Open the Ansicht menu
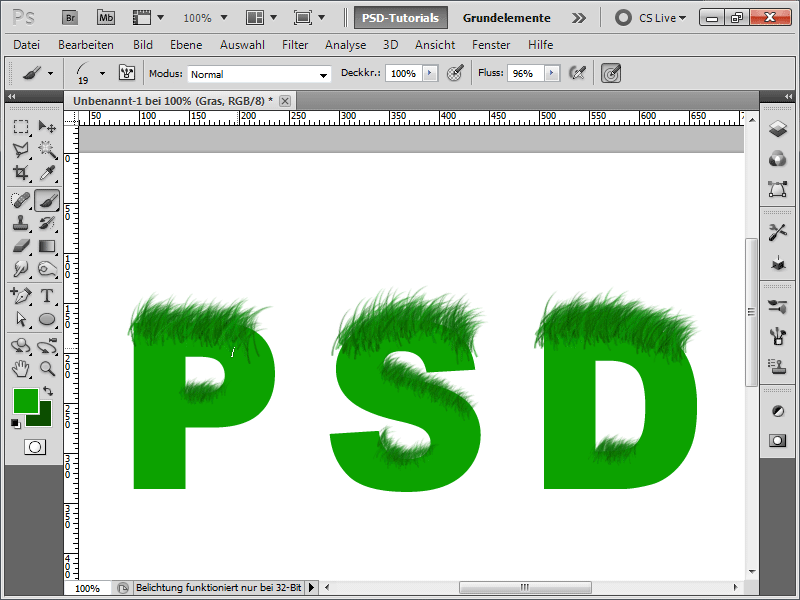800x600 pixels. (435, 45)
